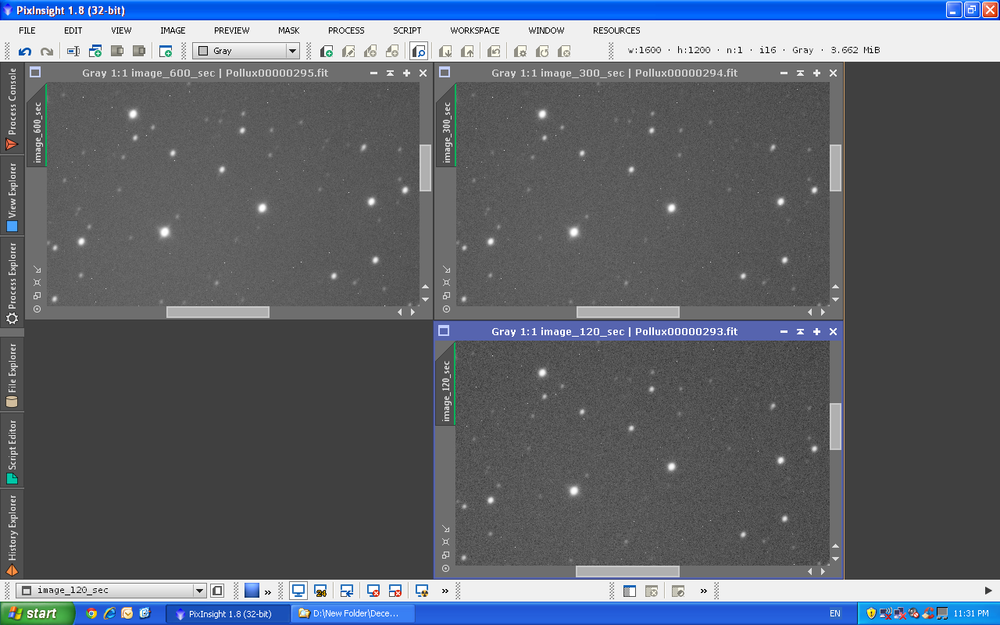
Task: Click the horizontal scrollbar of image_300_sec window
Action: coord(627,312)
